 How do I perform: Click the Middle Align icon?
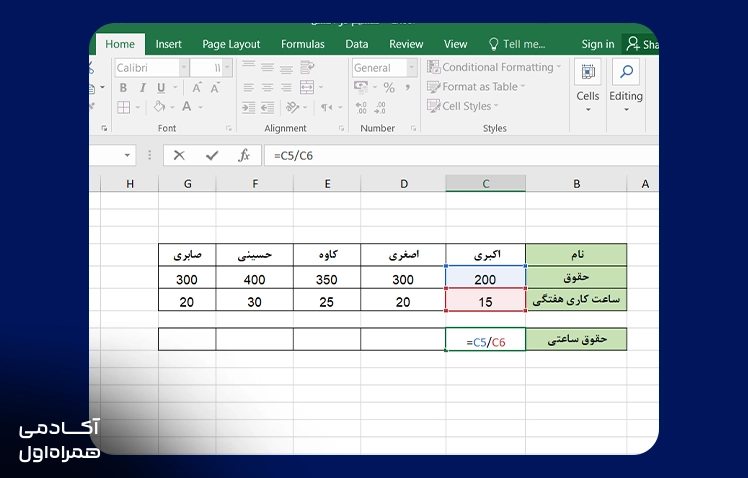click(x=267, y=67)
